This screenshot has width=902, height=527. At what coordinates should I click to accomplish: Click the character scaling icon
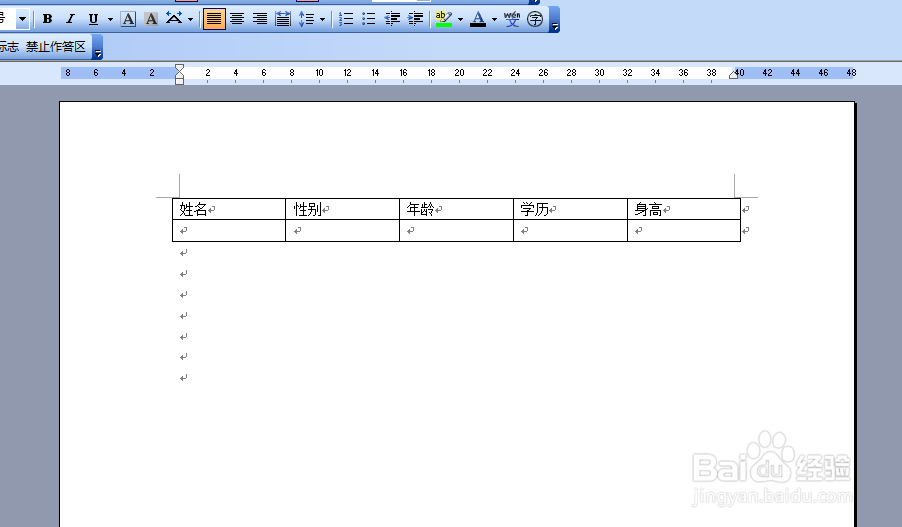174,19
